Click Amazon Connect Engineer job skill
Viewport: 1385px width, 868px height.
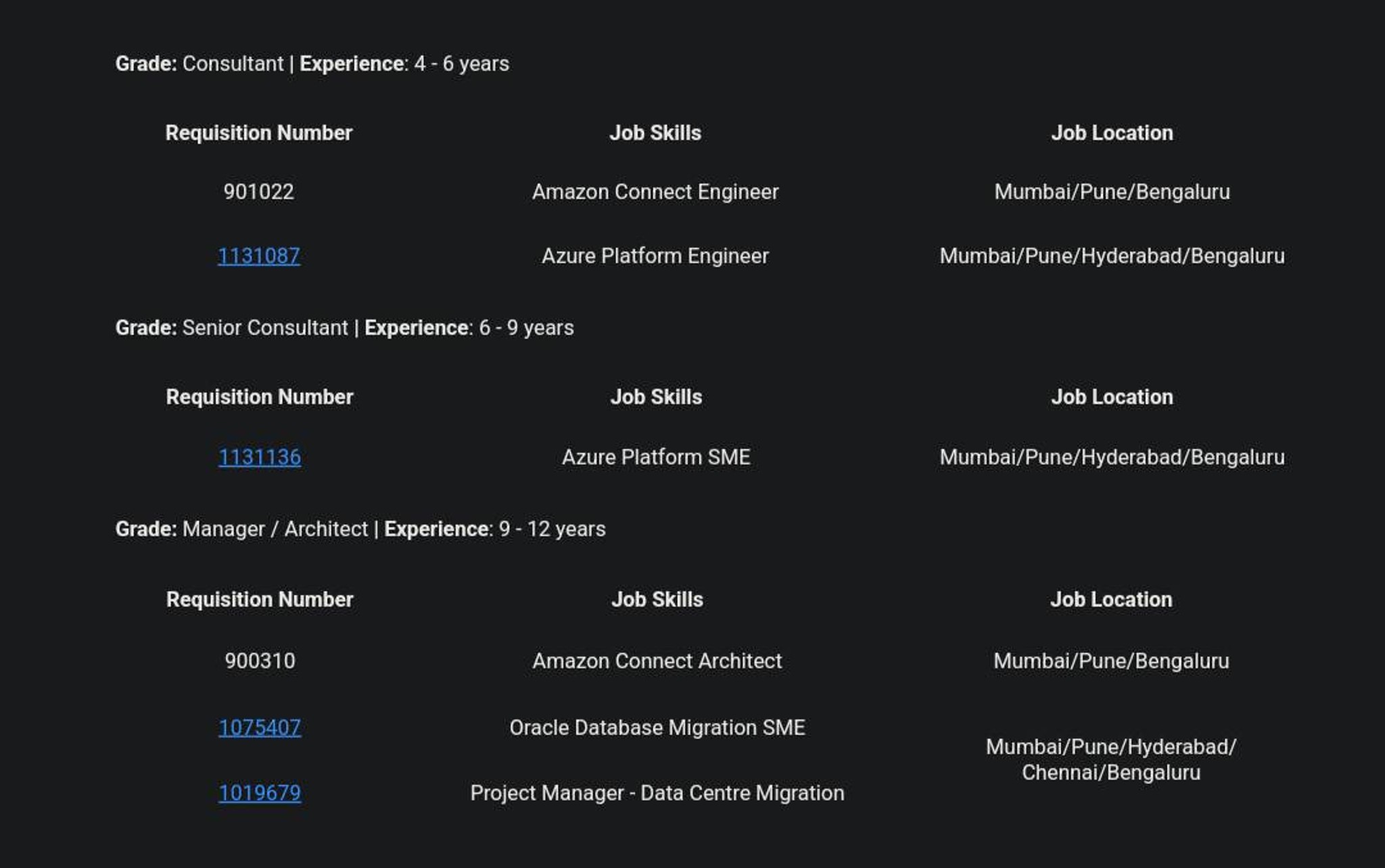pos(655,192)
